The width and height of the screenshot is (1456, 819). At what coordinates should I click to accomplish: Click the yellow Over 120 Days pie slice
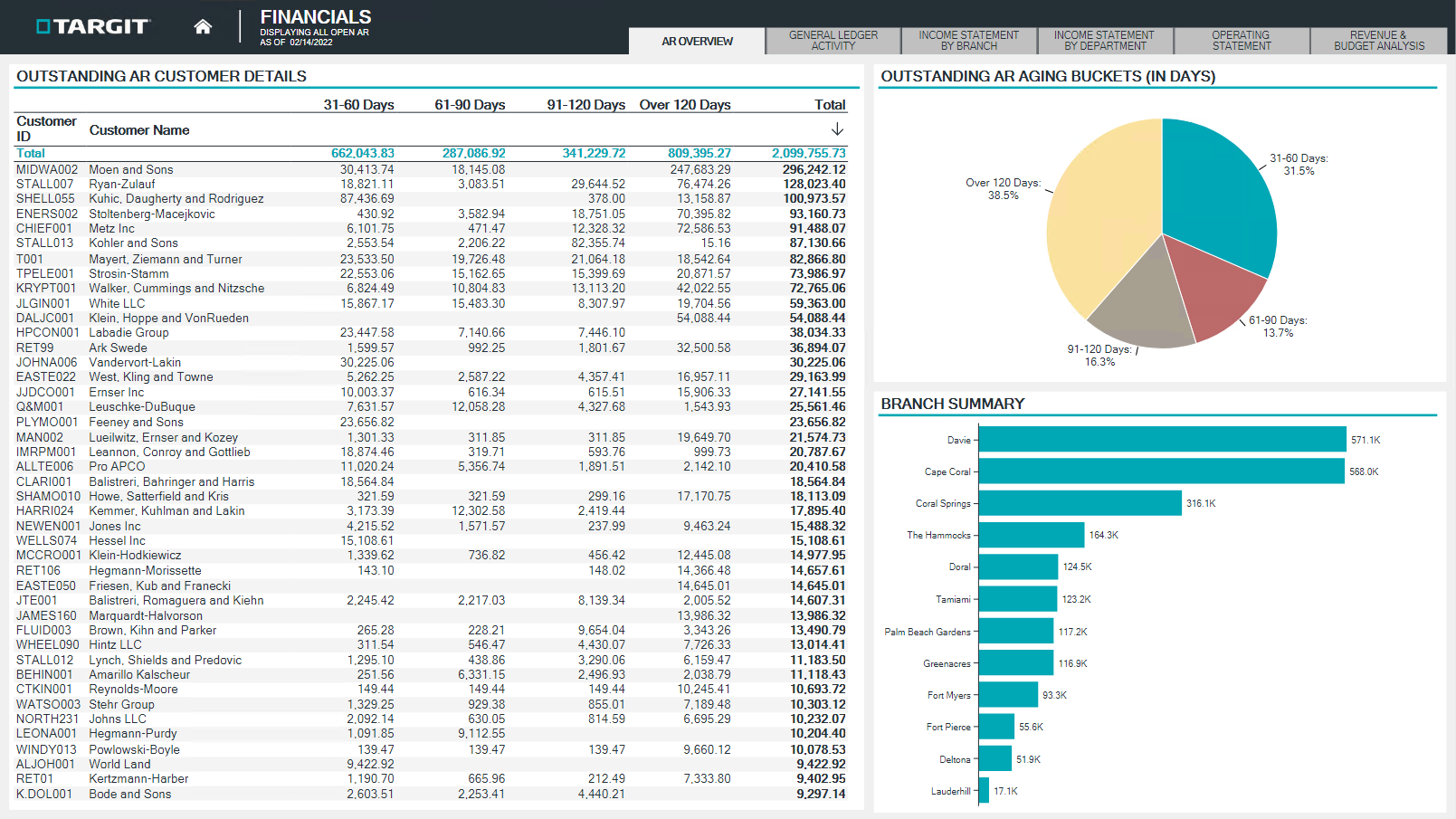pos(1104,217)
